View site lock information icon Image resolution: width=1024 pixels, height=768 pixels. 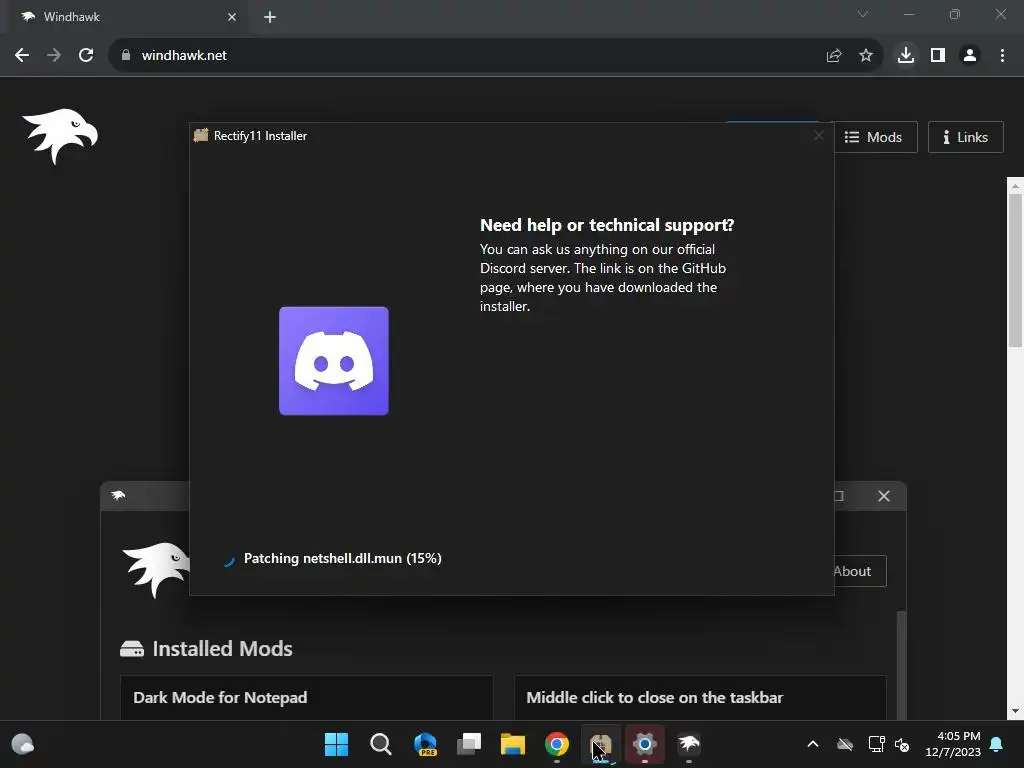coord(126,56)
